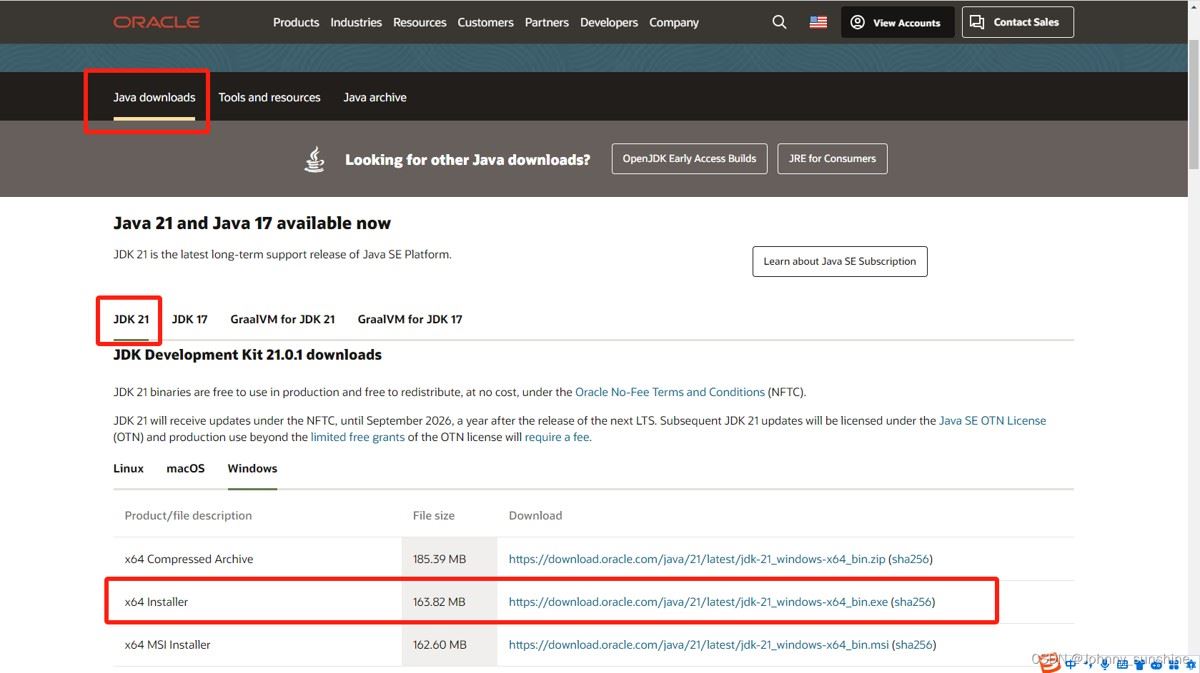
Task: Click the Oracle logo
Action: [156, 22]
